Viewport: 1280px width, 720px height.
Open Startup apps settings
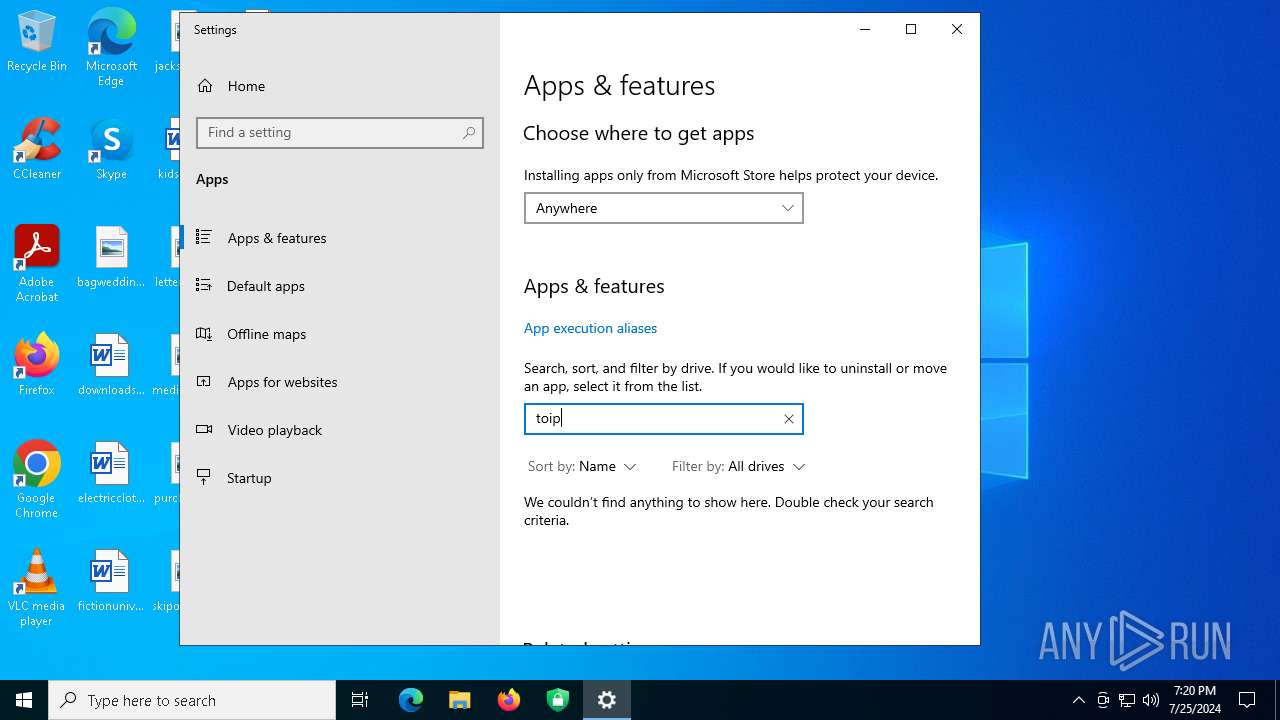340,478
